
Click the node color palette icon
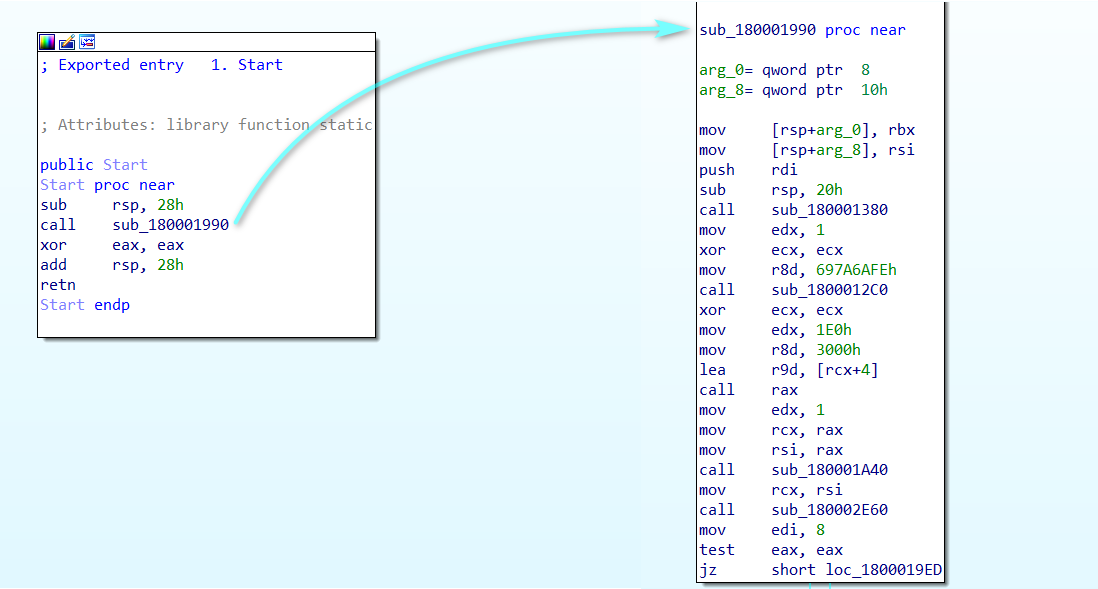click(x=47, y=42)
